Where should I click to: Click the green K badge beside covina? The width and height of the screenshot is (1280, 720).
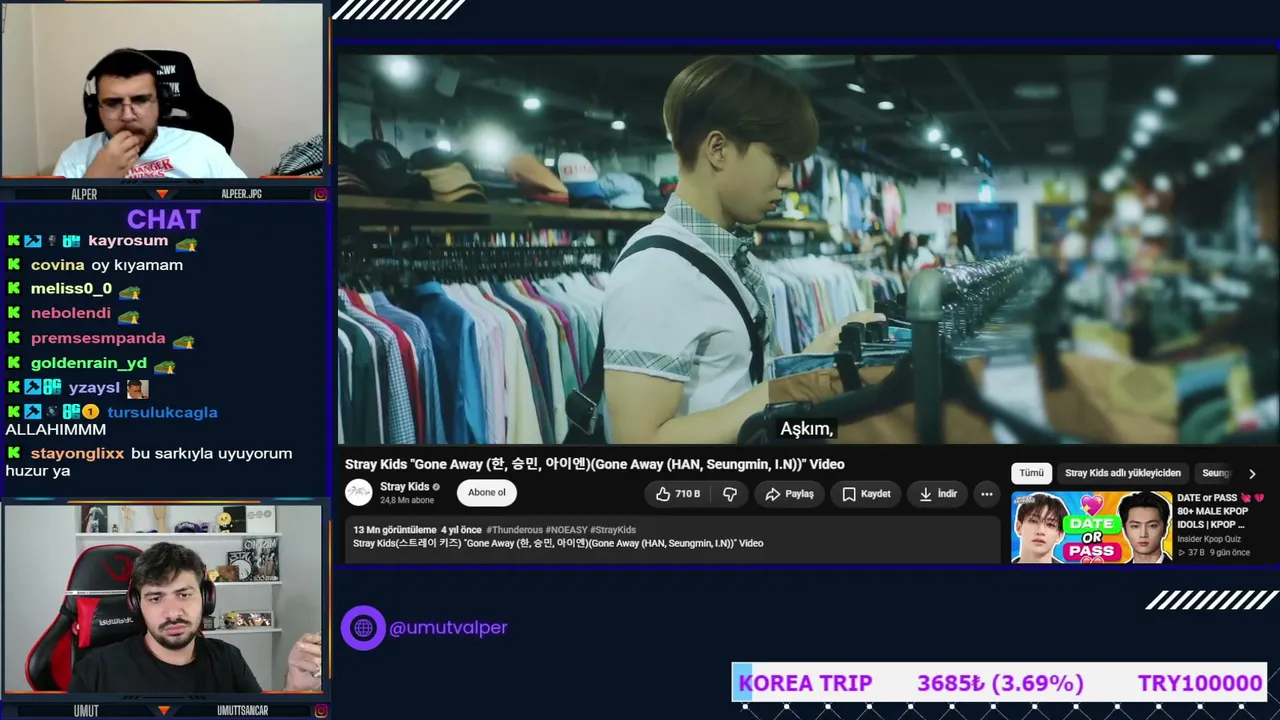tap(14, 265)
